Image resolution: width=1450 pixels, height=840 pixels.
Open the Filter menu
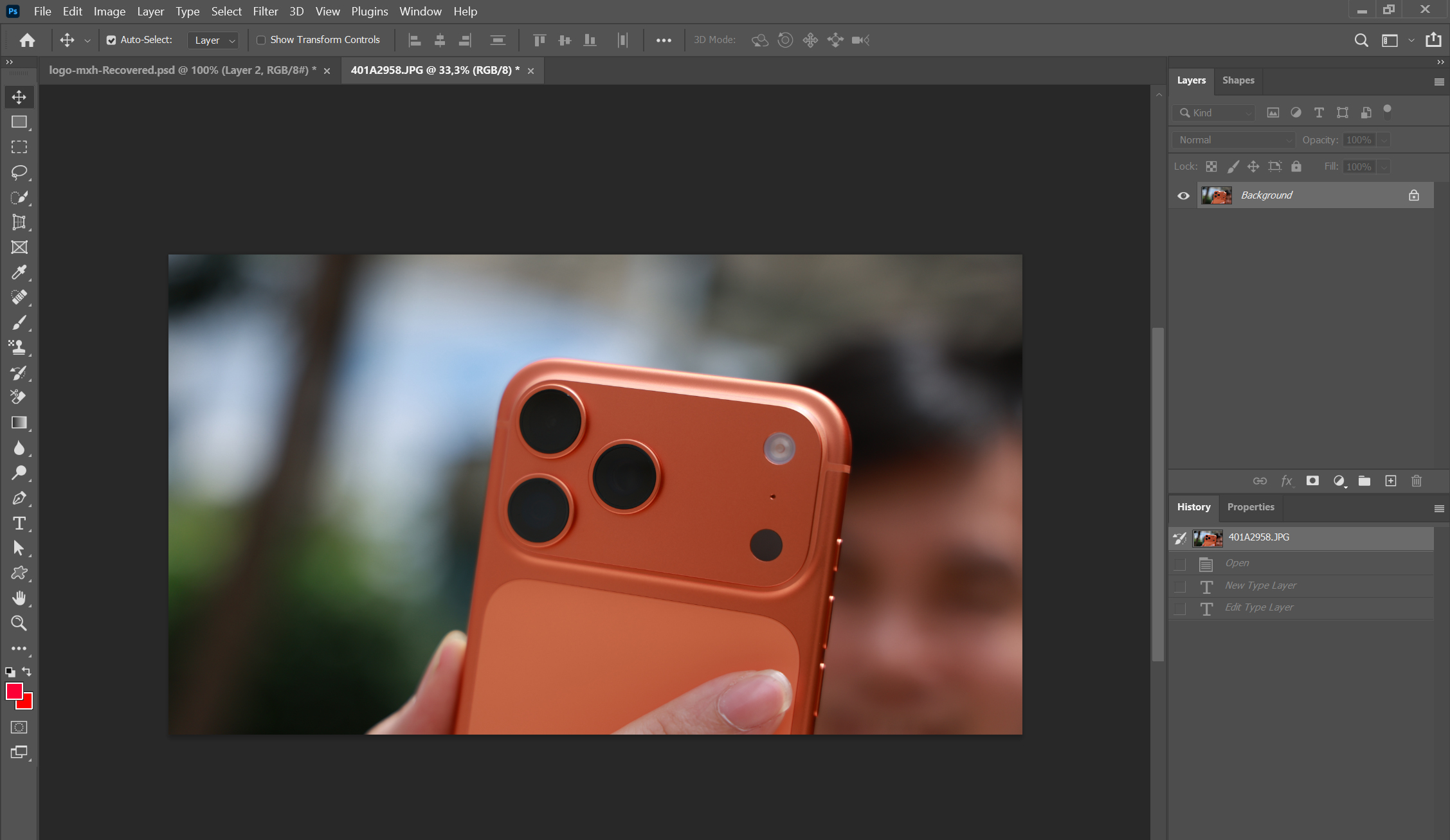tap(266, 11)
